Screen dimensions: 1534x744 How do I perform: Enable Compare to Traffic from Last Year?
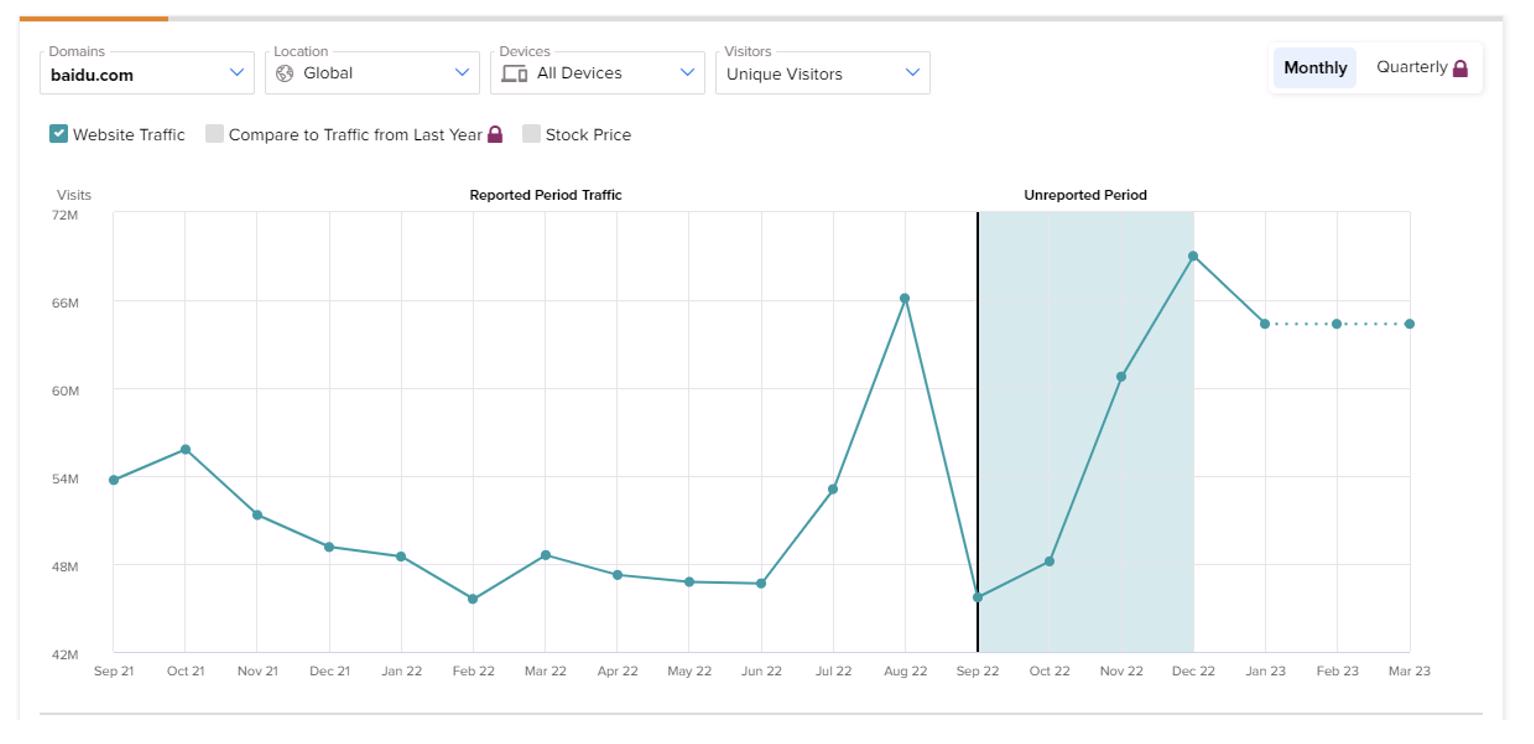click(215, 134)
